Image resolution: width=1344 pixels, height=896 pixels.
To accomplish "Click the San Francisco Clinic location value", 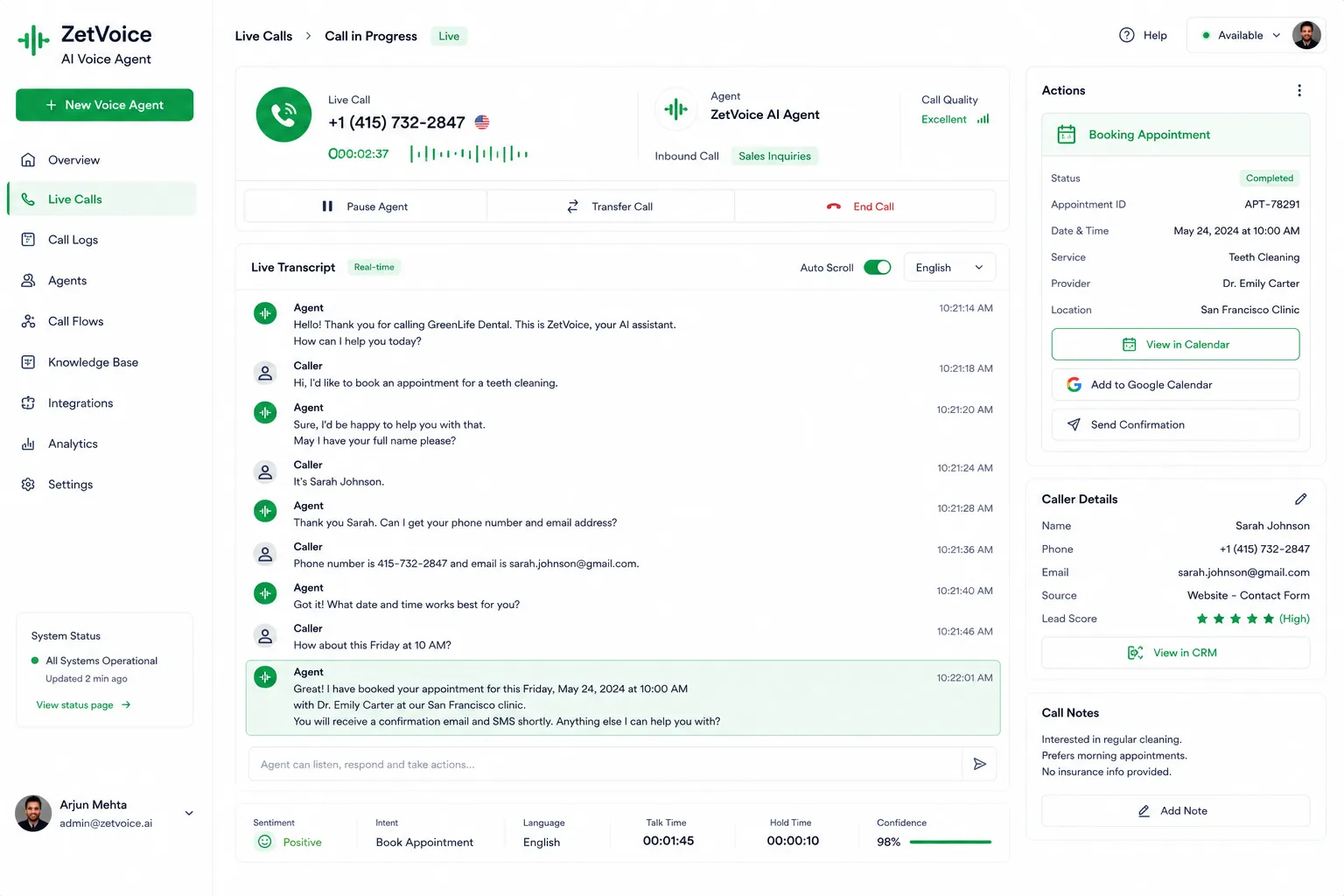I will pos(1249,310).
